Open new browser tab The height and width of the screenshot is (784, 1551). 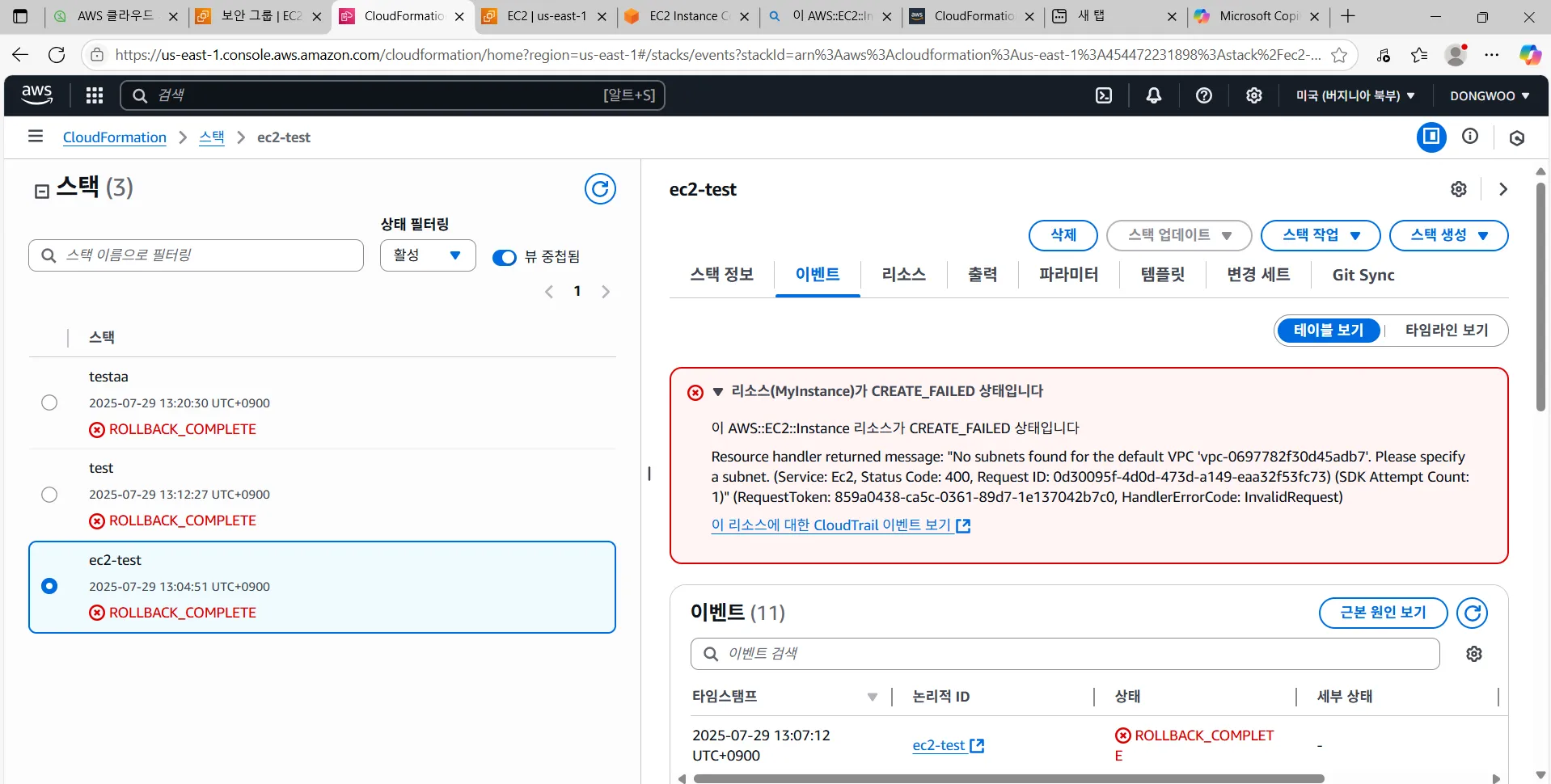click(1348, 16)
